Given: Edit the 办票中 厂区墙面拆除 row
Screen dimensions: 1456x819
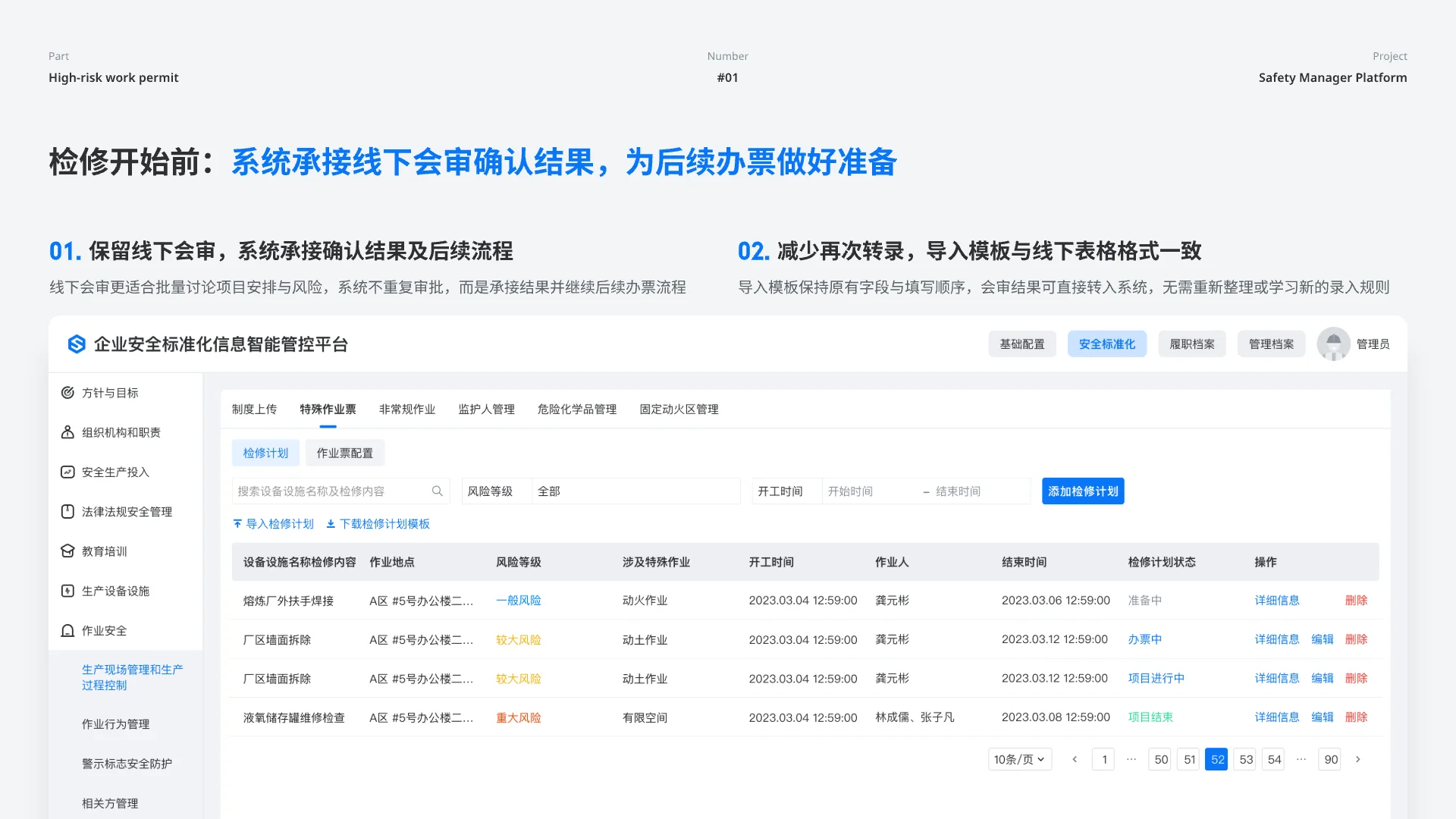Looking at the screenshot, I should 1323,639.
